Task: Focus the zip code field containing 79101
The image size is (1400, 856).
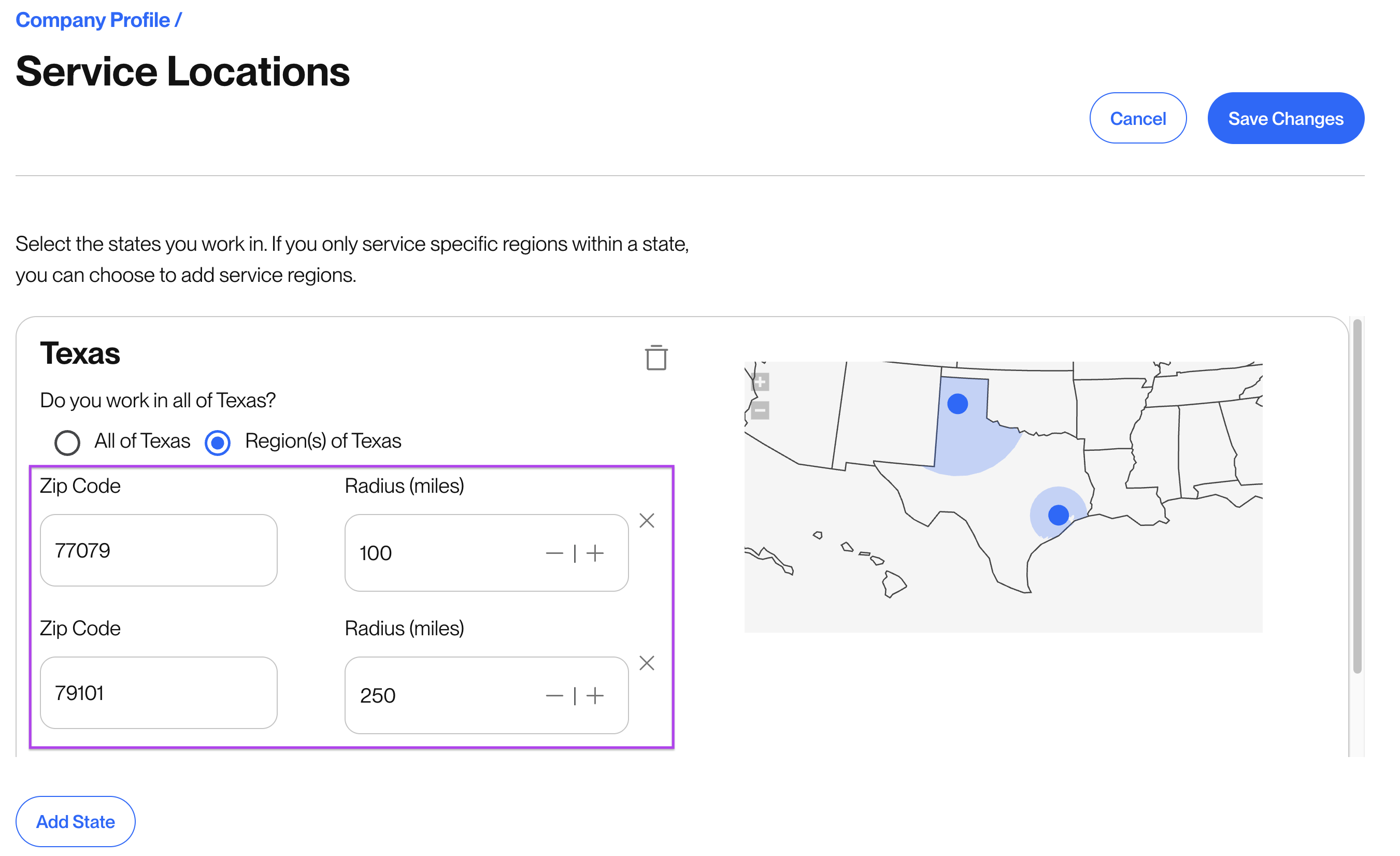Action: tap(159, 692)
